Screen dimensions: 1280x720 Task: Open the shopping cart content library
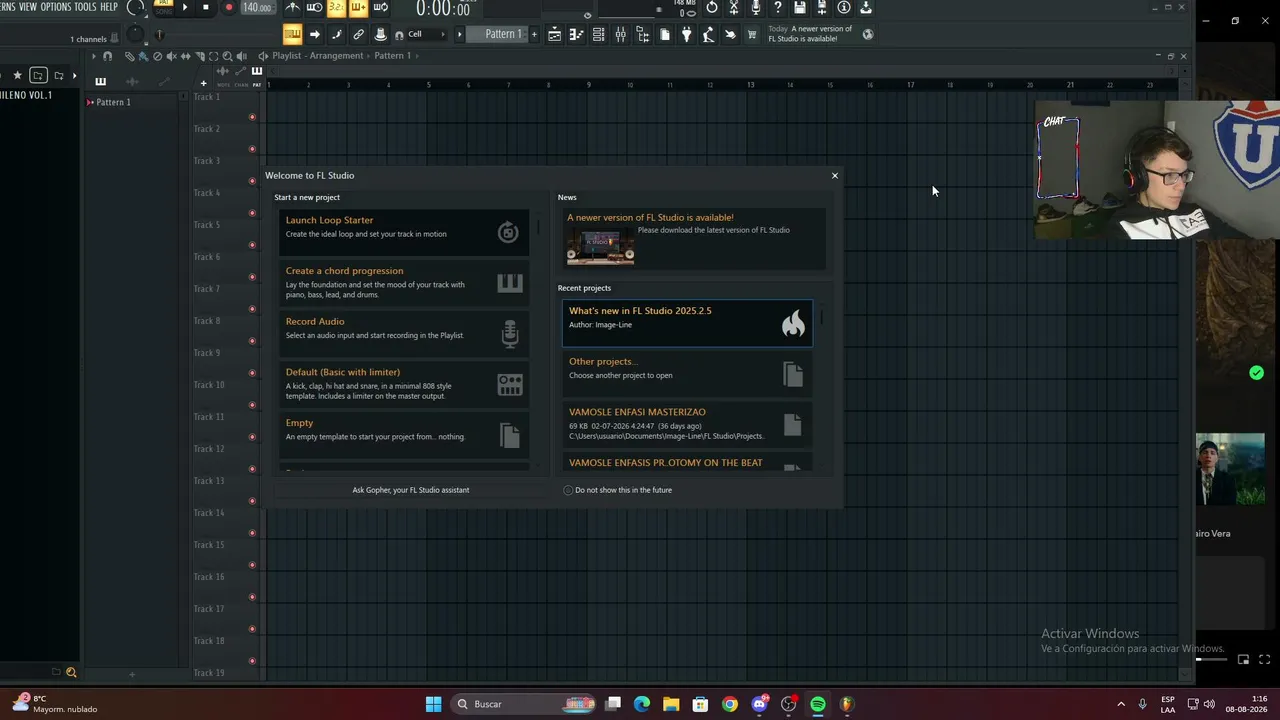752,34
